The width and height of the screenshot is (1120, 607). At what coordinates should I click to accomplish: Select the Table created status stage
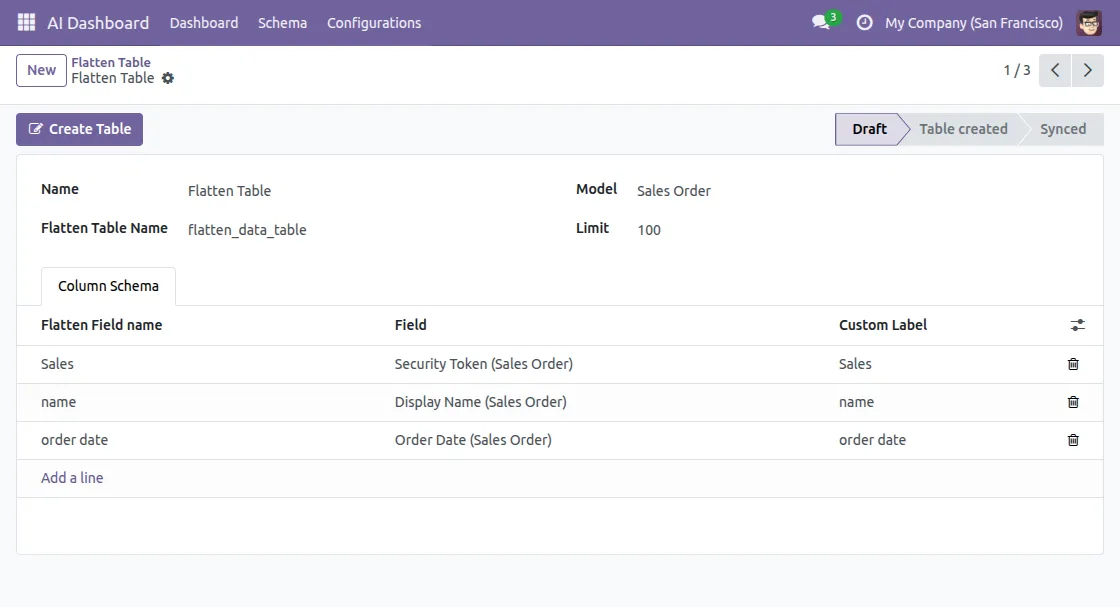click(963, 129)
